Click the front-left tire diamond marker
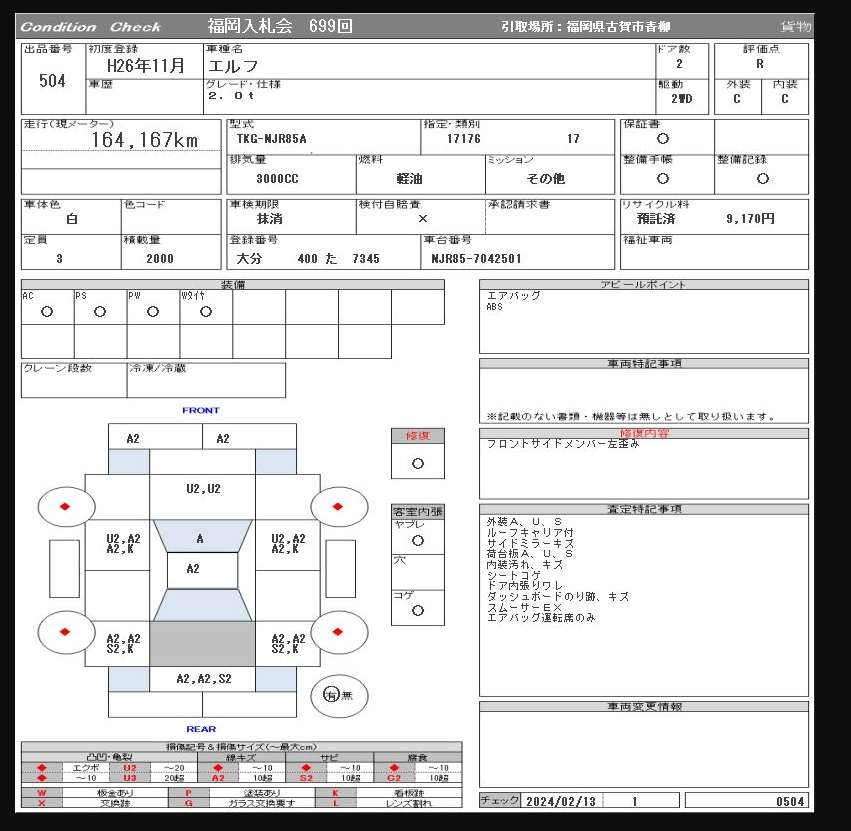 pyautogui.click(x=65, y=507)
